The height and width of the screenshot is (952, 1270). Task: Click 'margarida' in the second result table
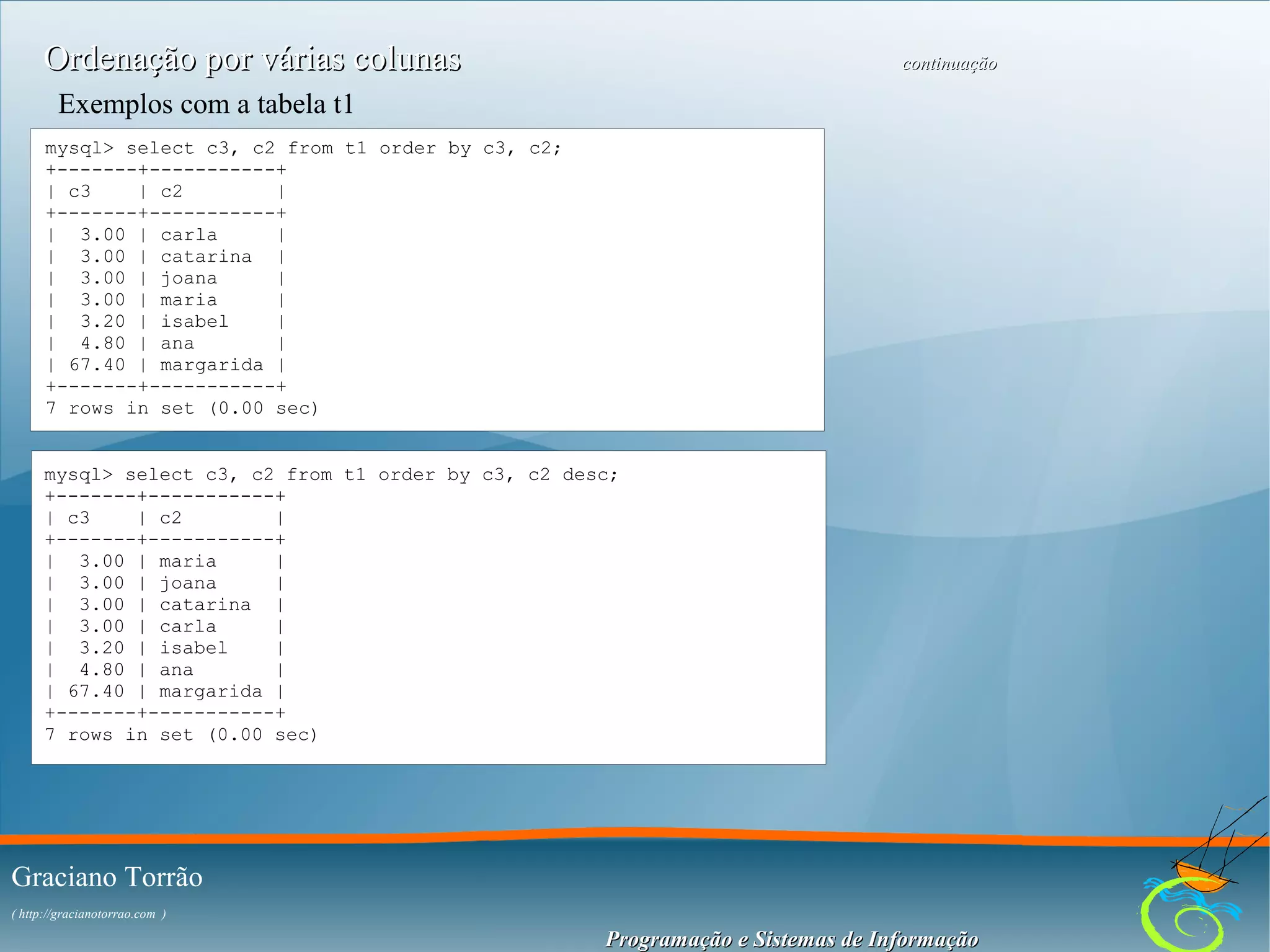coord(210,692)
